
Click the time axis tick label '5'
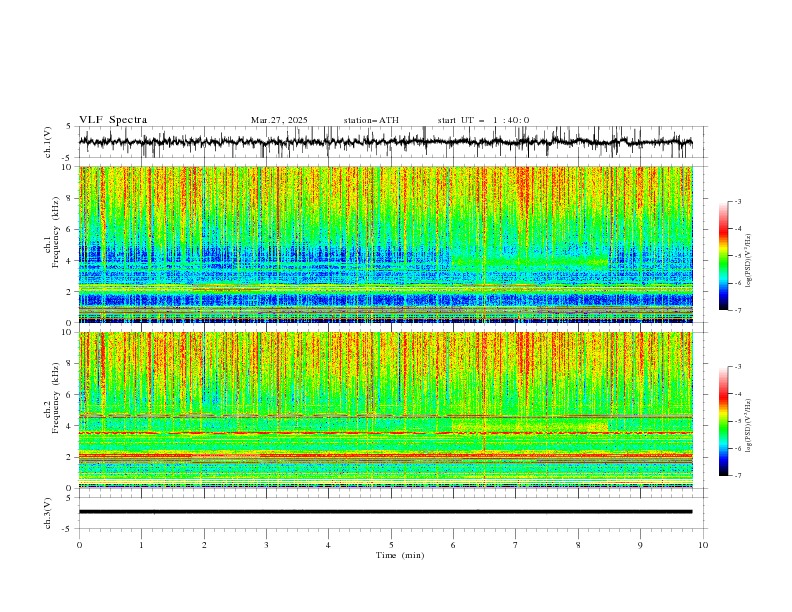391,545
